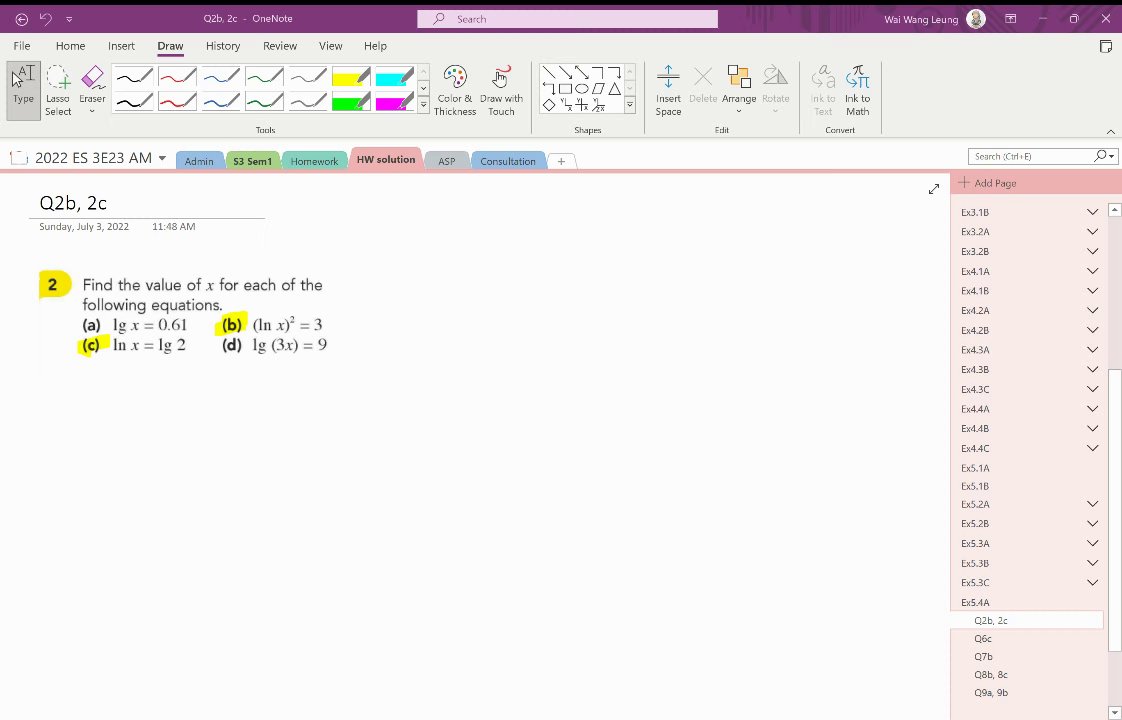This screenshot has width=1122, height=720.
Task: Expand the Ex4.4C page group chevron
Action: tap(1092, 448)
